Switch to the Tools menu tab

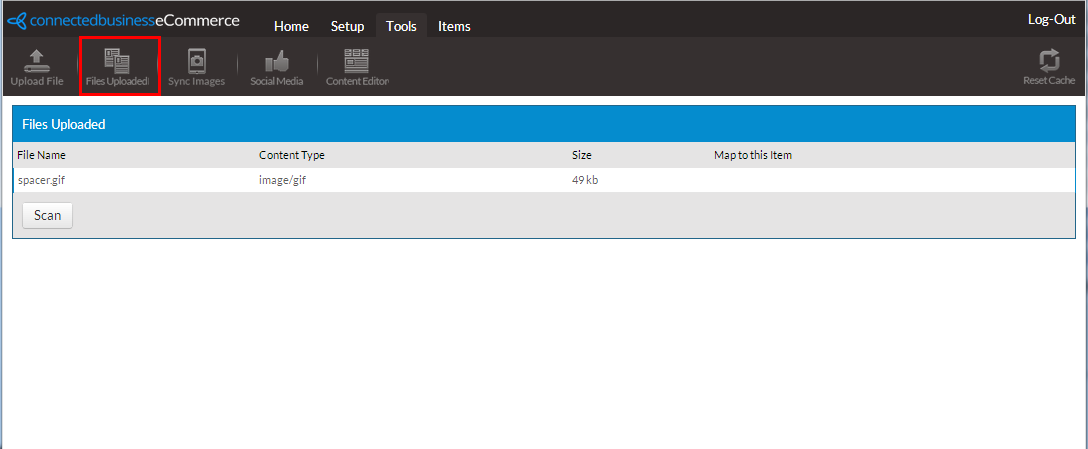tap(401, 26)
